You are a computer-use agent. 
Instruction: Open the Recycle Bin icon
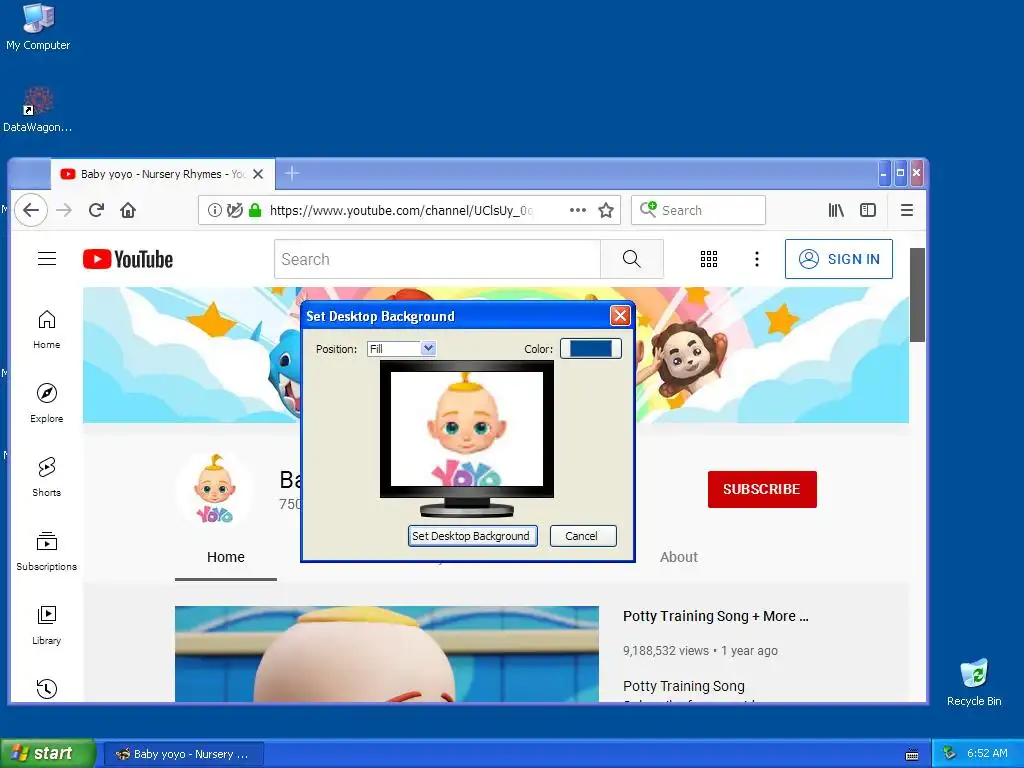[x=974, y=682]
